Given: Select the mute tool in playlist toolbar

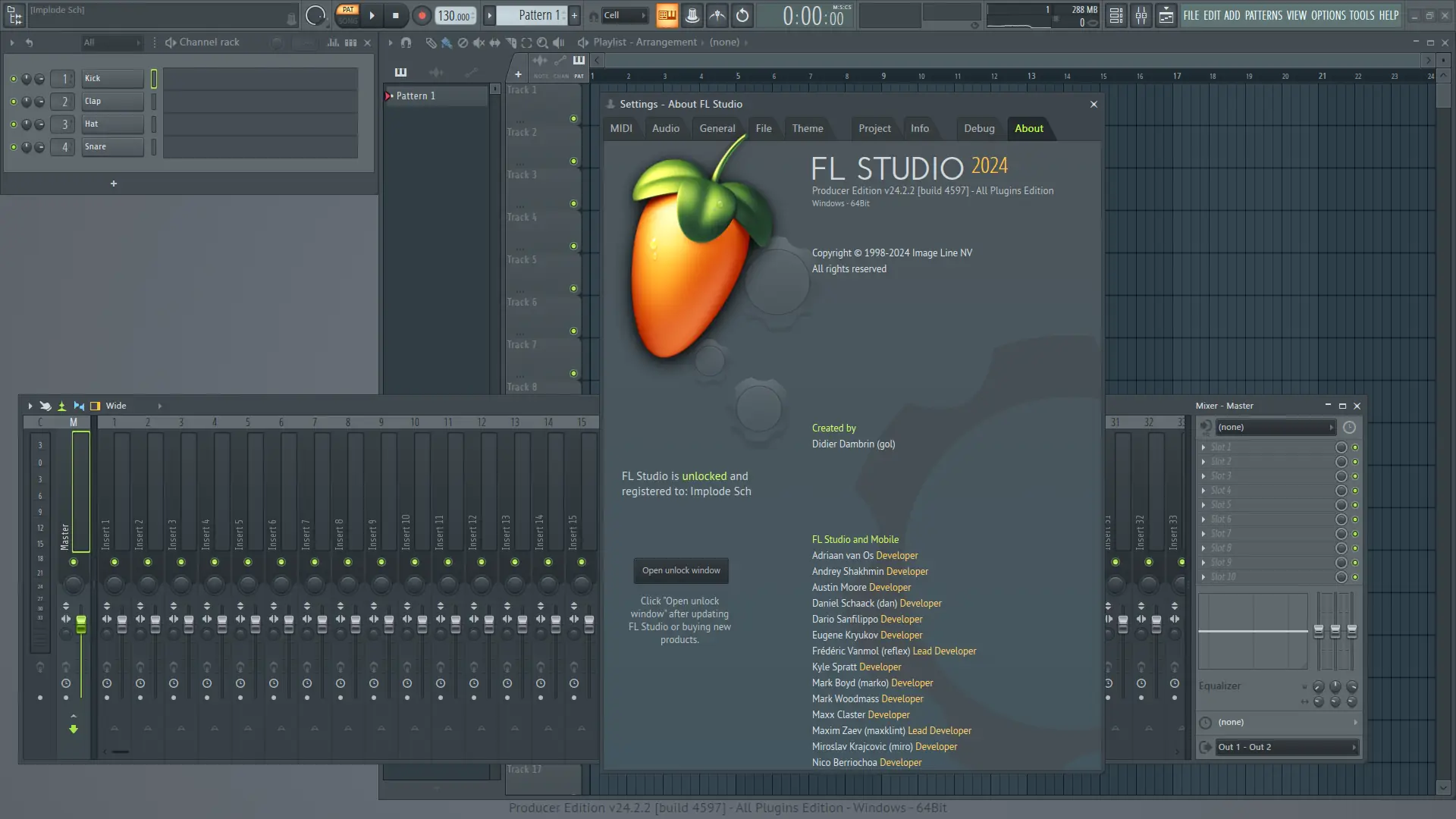Looking at the screenshot, I should [479, 42].
